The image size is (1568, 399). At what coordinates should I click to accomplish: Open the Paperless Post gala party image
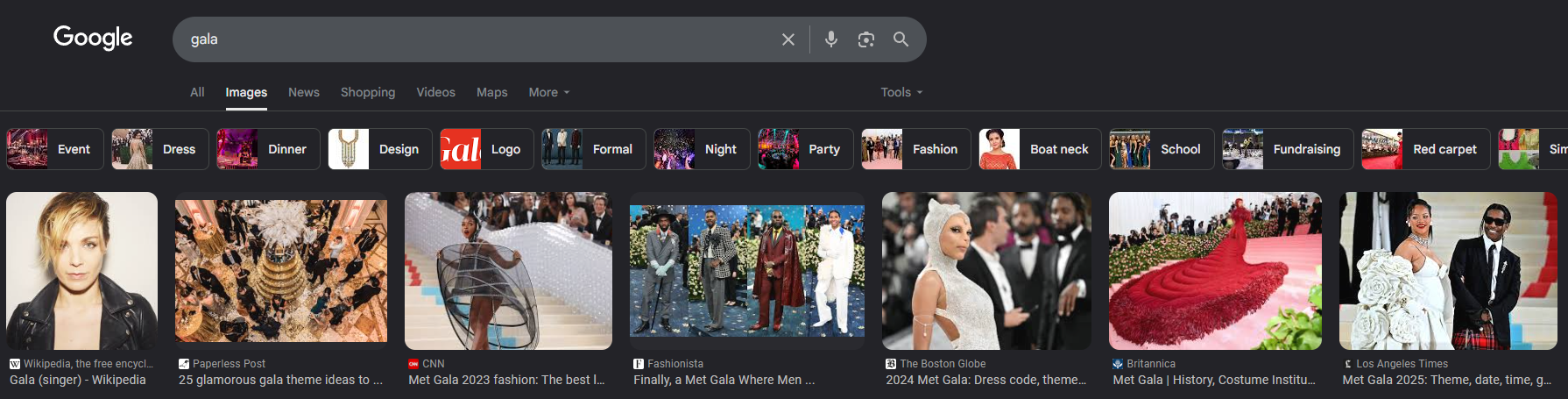pyautogui.click(x=281, y=271)
